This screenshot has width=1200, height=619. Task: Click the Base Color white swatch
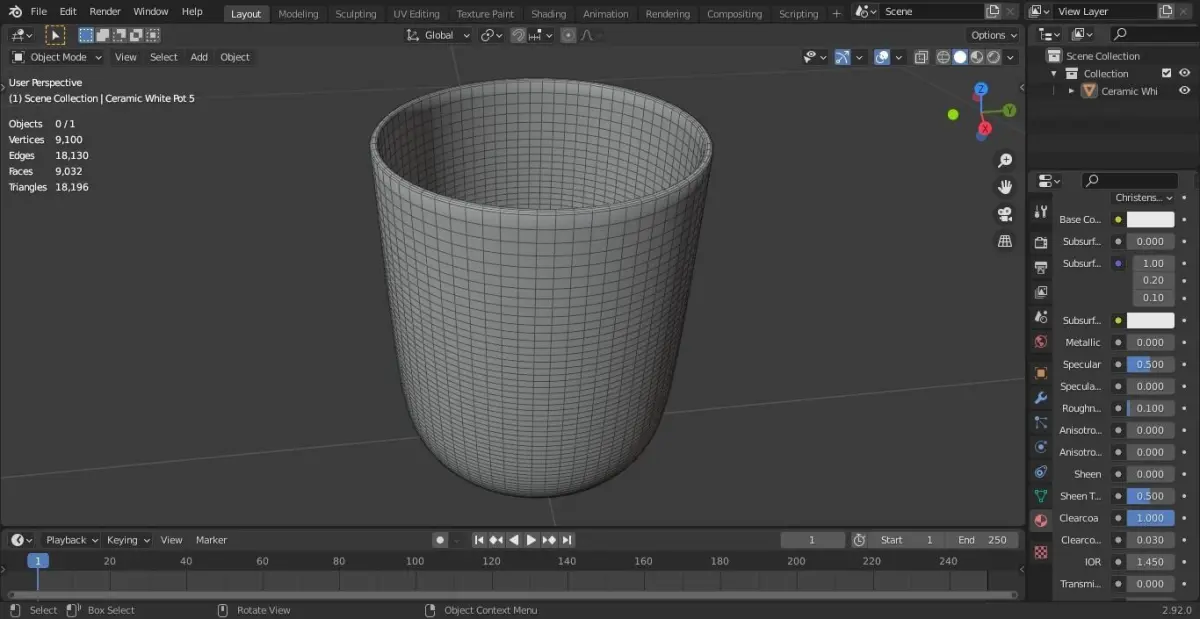[1150, 219]
